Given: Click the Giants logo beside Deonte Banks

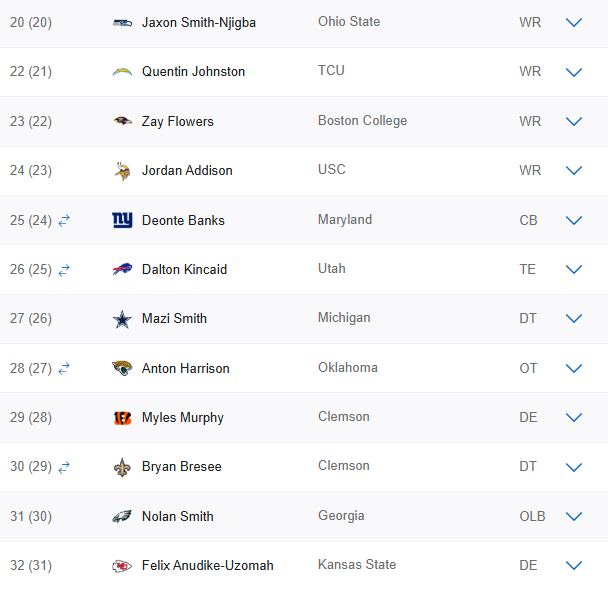Looking at the screenshot, I should (x=122, y=220).
